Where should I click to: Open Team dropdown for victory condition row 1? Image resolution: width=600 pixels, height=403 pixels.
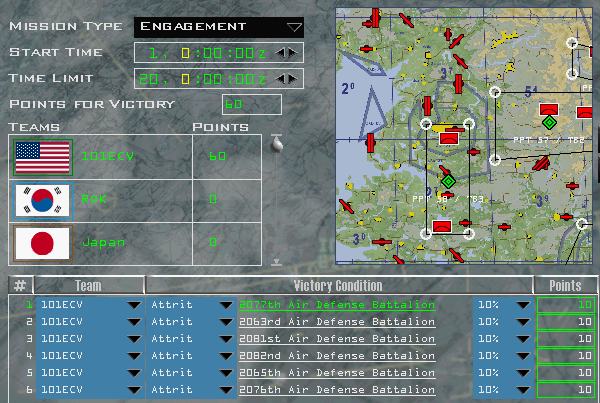(133, 306)
